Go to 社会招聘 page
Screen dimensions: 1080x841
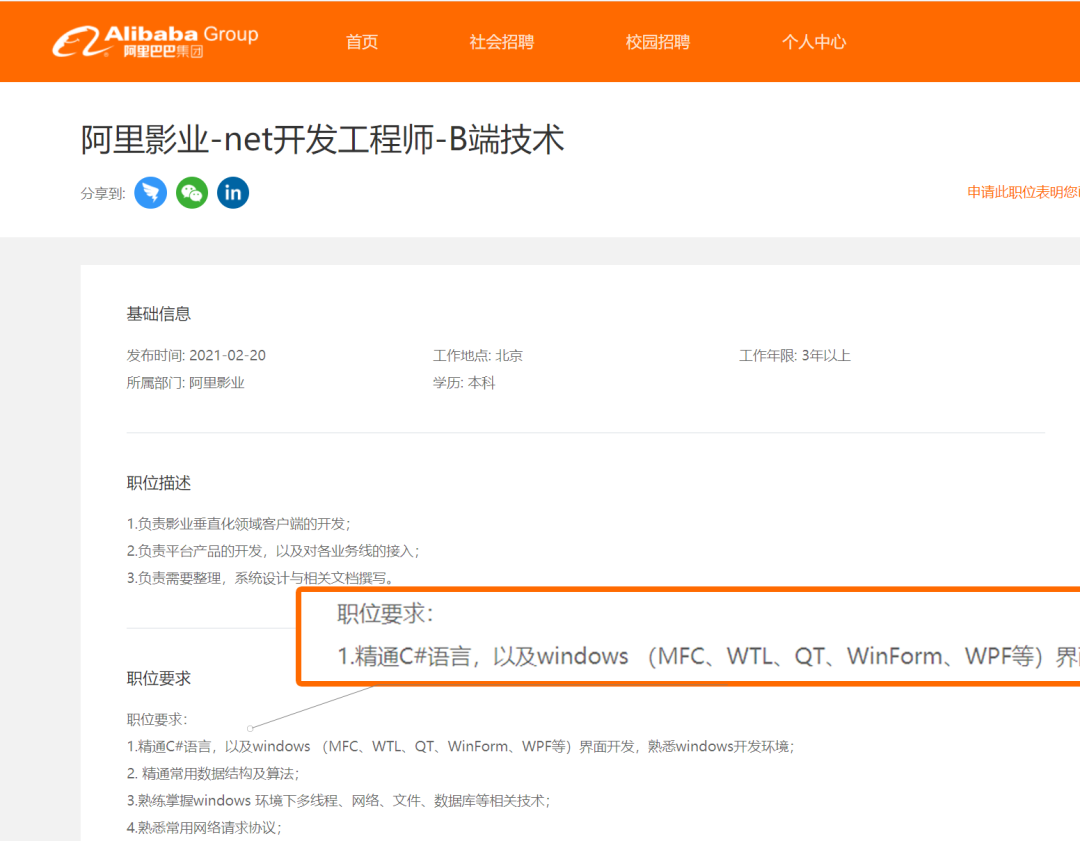501,42
